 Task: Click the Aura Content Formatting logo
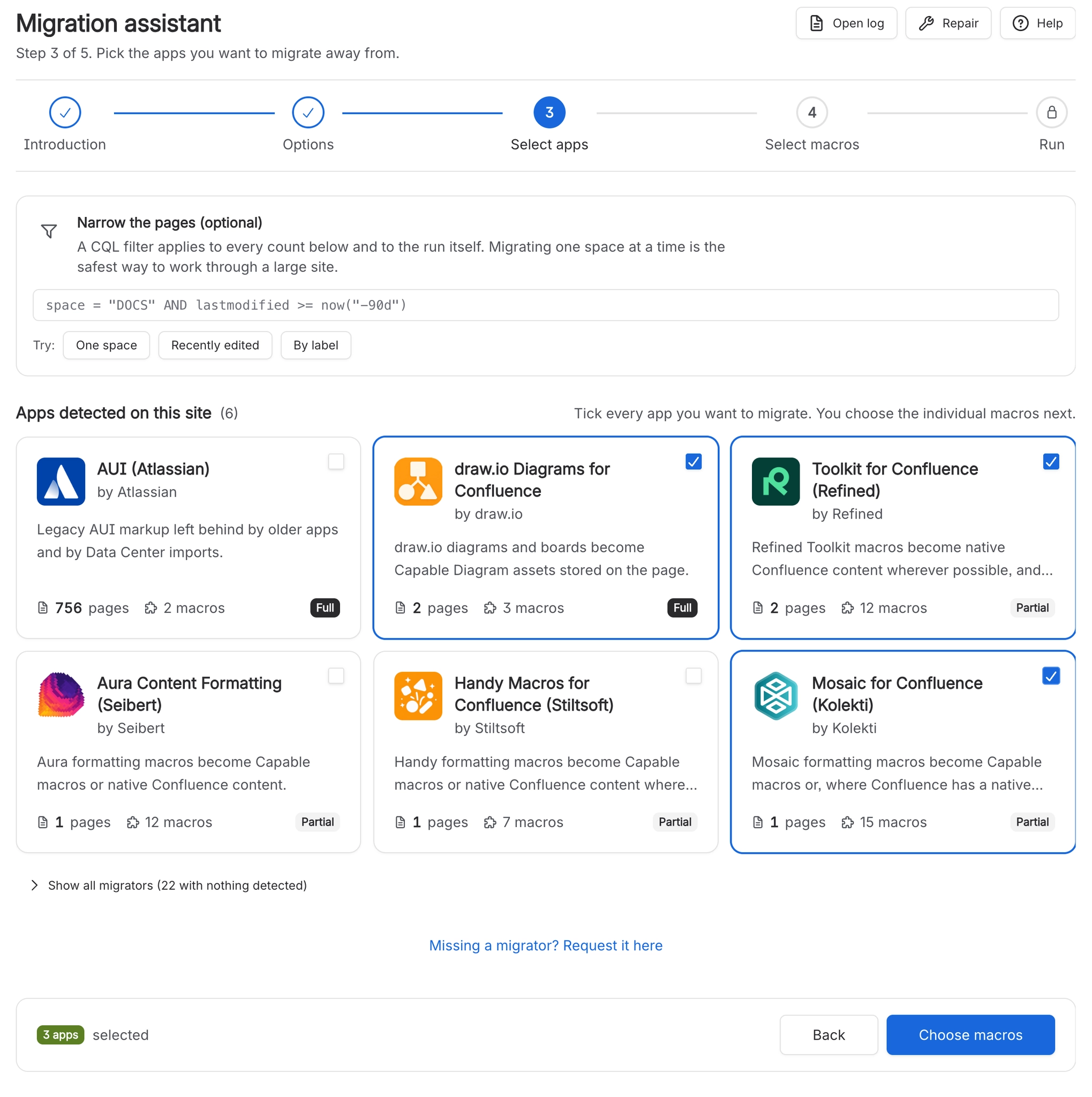tap(61, 696)
